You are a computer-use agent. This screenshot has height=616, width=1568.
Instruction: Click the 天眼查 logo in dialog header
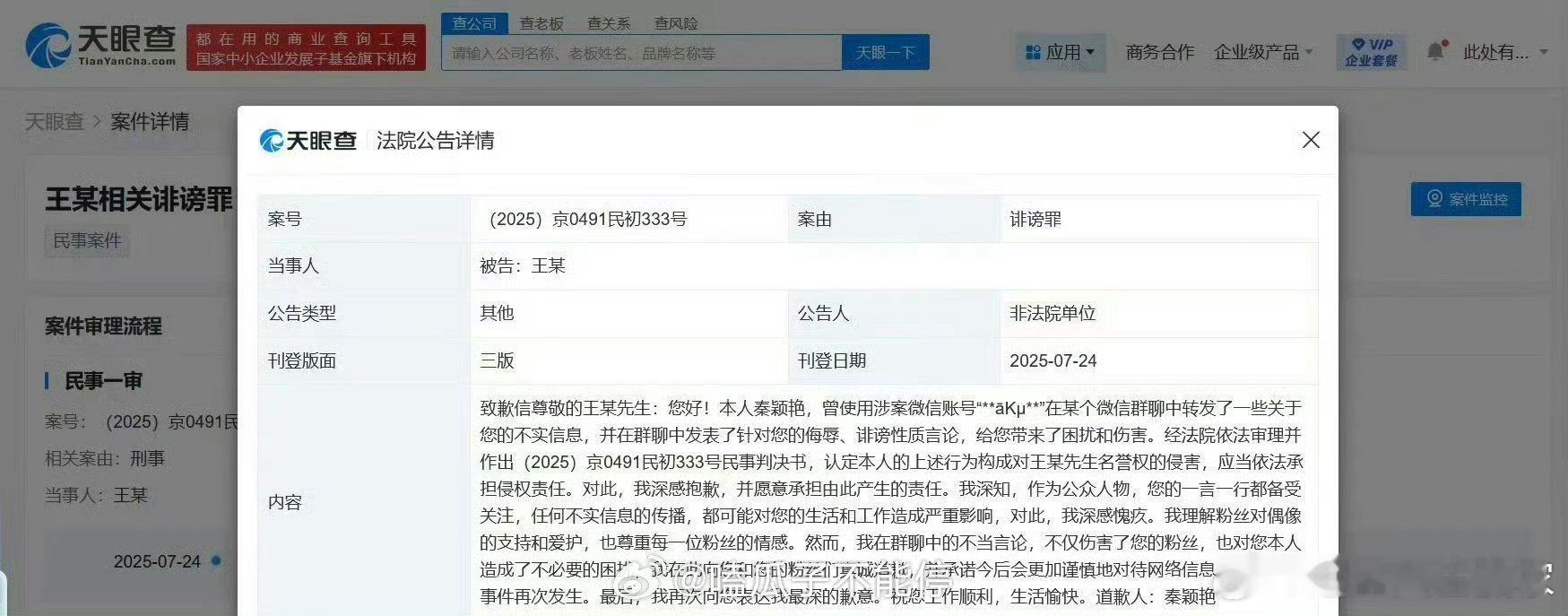pyautogui.click(x=308, y=140)
